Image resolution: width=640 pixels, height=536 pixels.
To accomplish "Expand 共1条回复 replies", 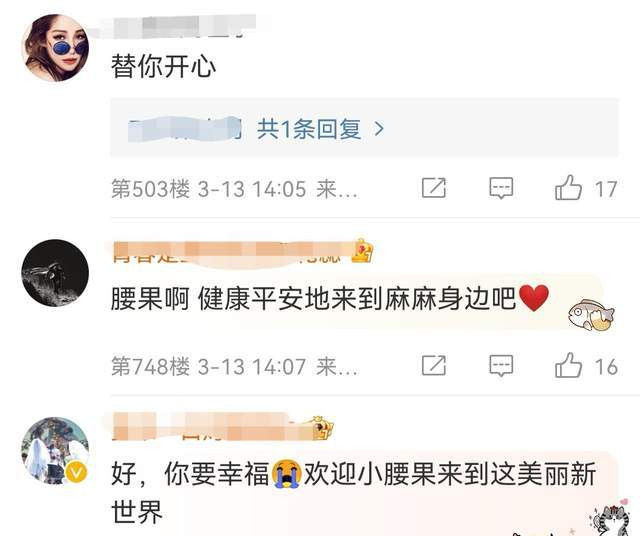I will tap(309, 129).
